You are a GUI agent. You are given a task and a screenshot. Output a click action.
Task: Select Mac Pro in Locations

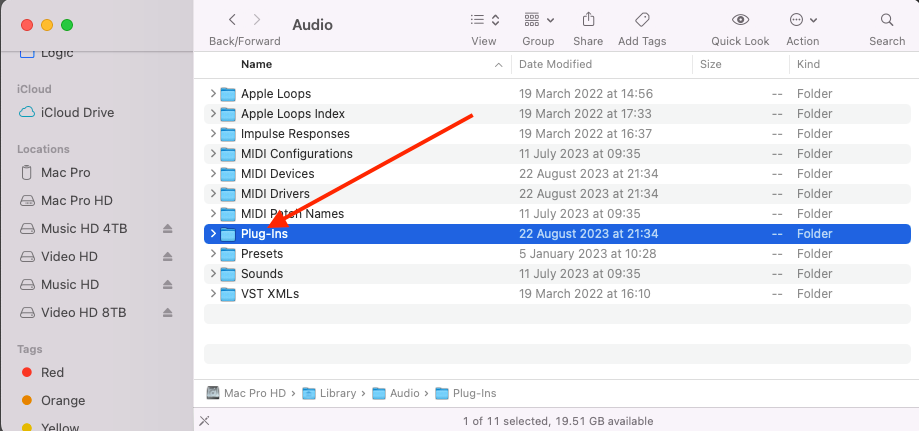pyautogui.click(x=66, y=173)
